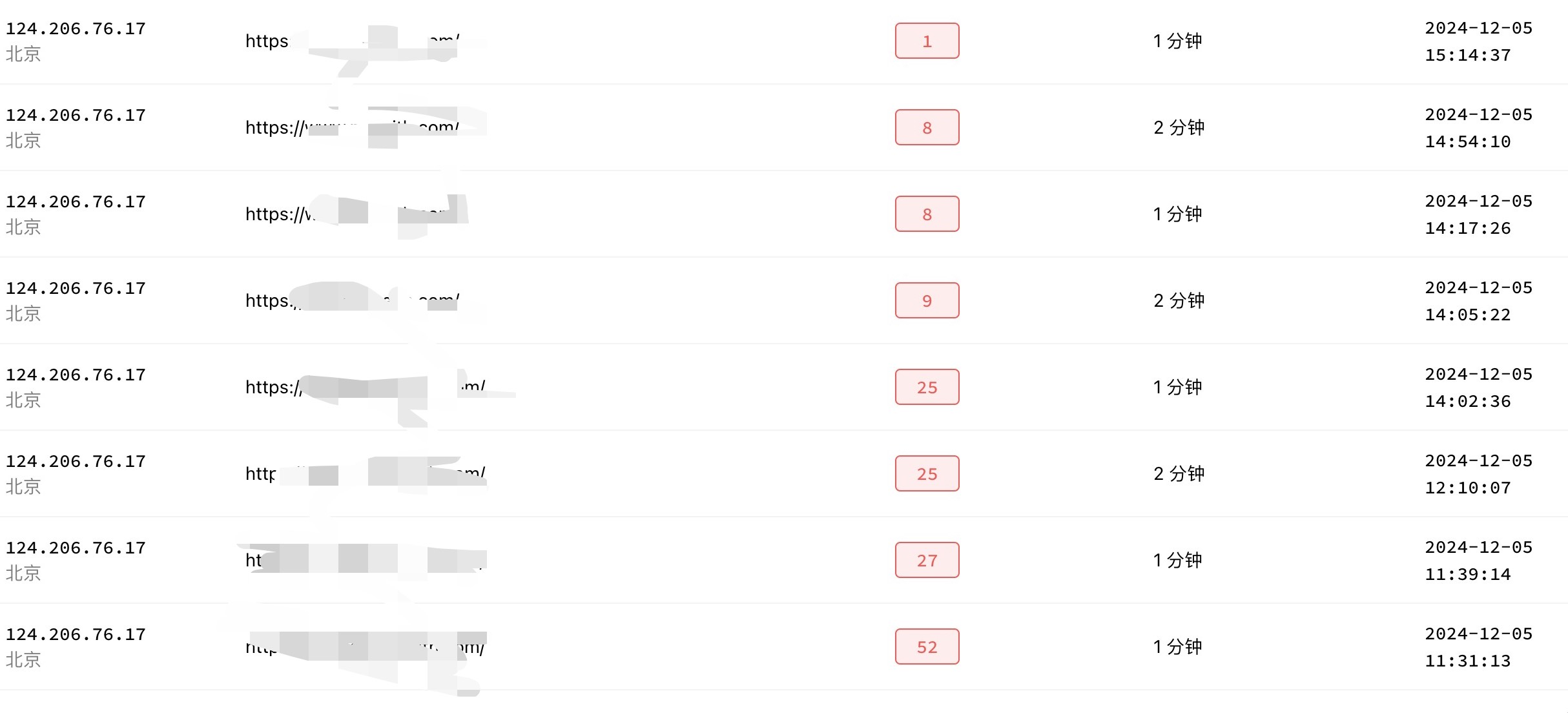
Task: Click the red badge showing 52
Action: 927,647
